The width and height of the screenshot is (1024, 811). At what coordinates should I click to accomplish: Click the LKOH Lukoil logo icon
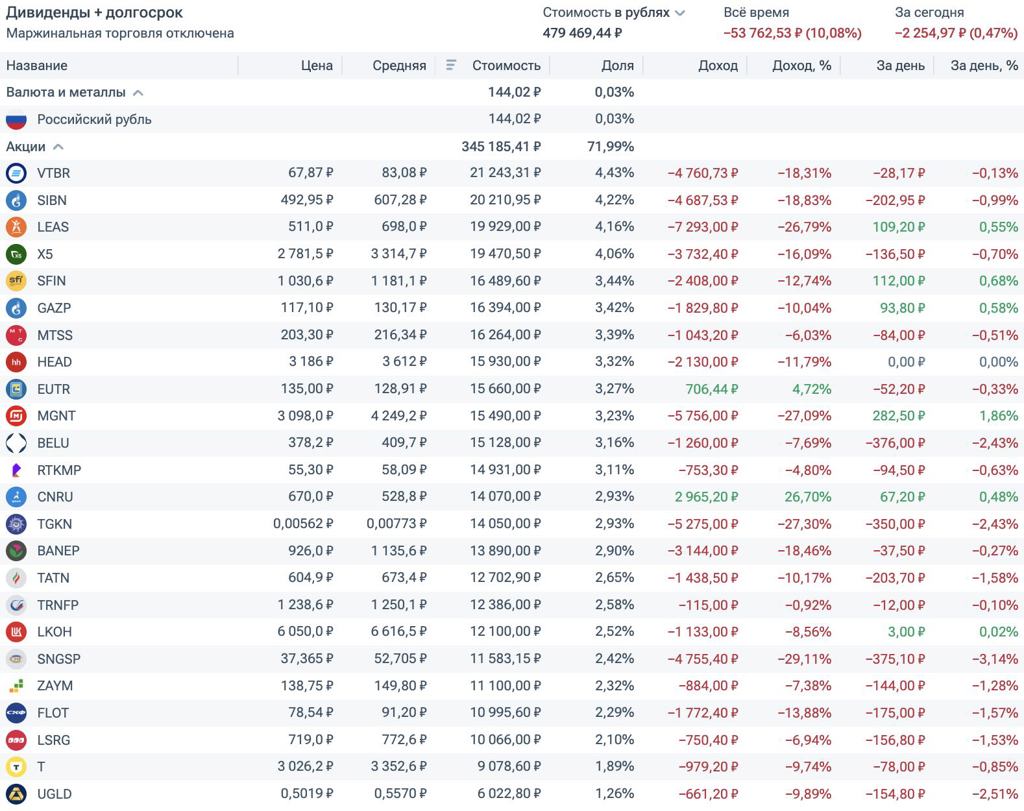pyautogui.click(x=16, y=632)
